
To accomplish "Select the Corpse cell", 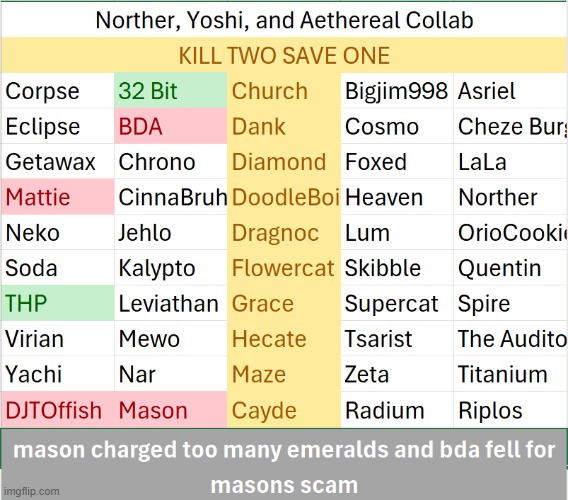I will [x=58, y=90].
